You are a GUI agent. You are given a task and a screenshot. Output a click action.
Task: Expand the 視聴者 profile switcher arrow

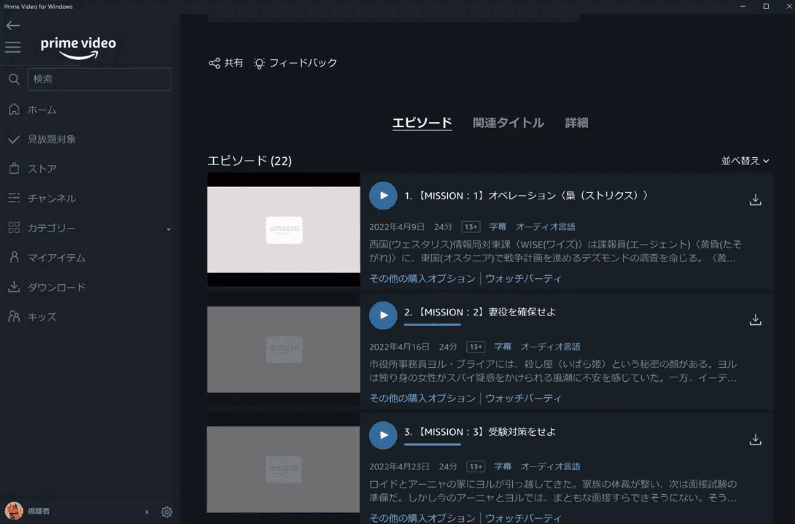pyautogui.click(x=147, y=512)
